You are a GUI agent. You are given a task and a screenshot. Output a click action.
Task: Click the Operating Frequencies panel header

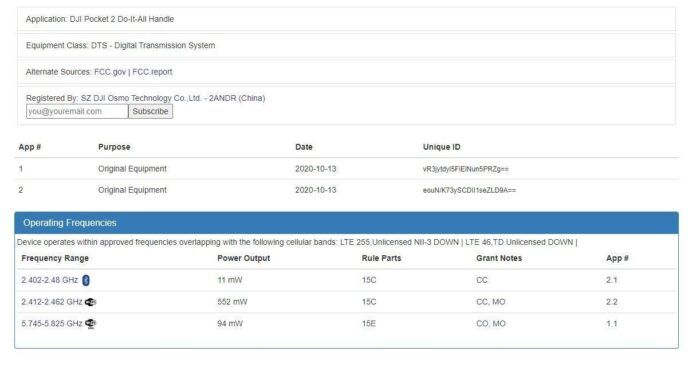tap(346, 223)
